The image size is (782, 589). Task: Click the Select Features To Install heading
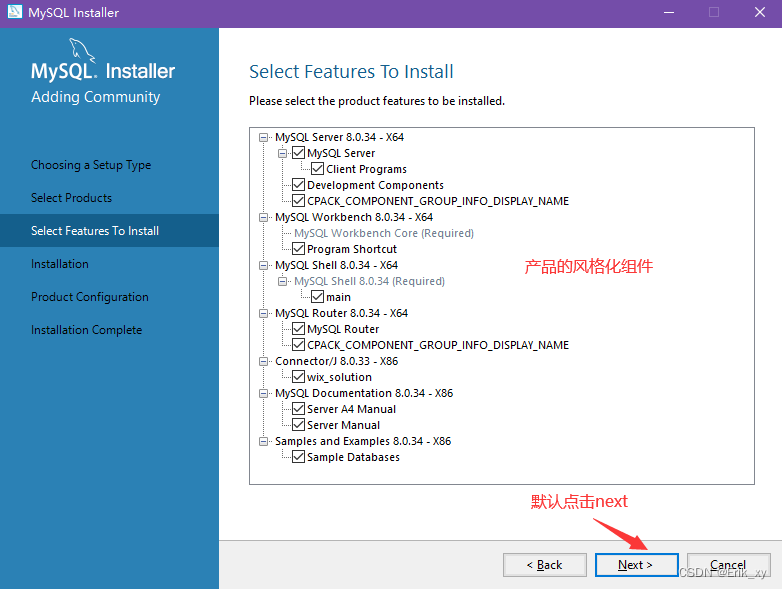[x=351, y=71]
